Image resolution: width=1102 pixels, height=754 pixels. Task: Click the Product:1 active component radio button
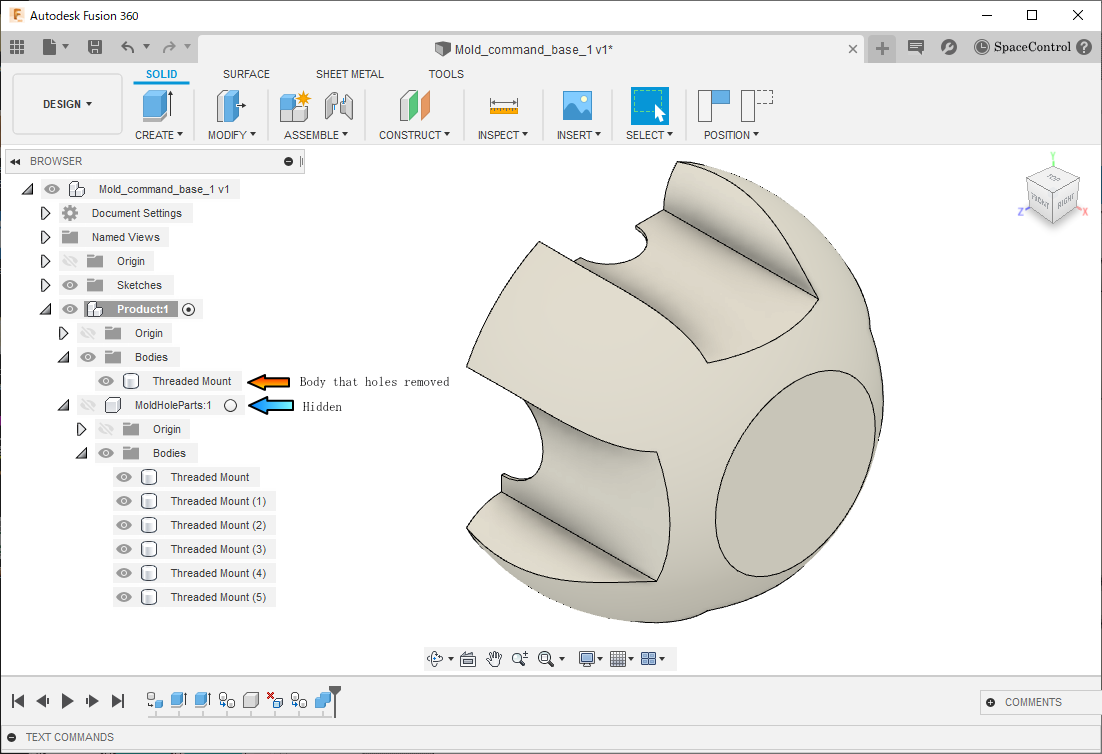coord(188,309)
